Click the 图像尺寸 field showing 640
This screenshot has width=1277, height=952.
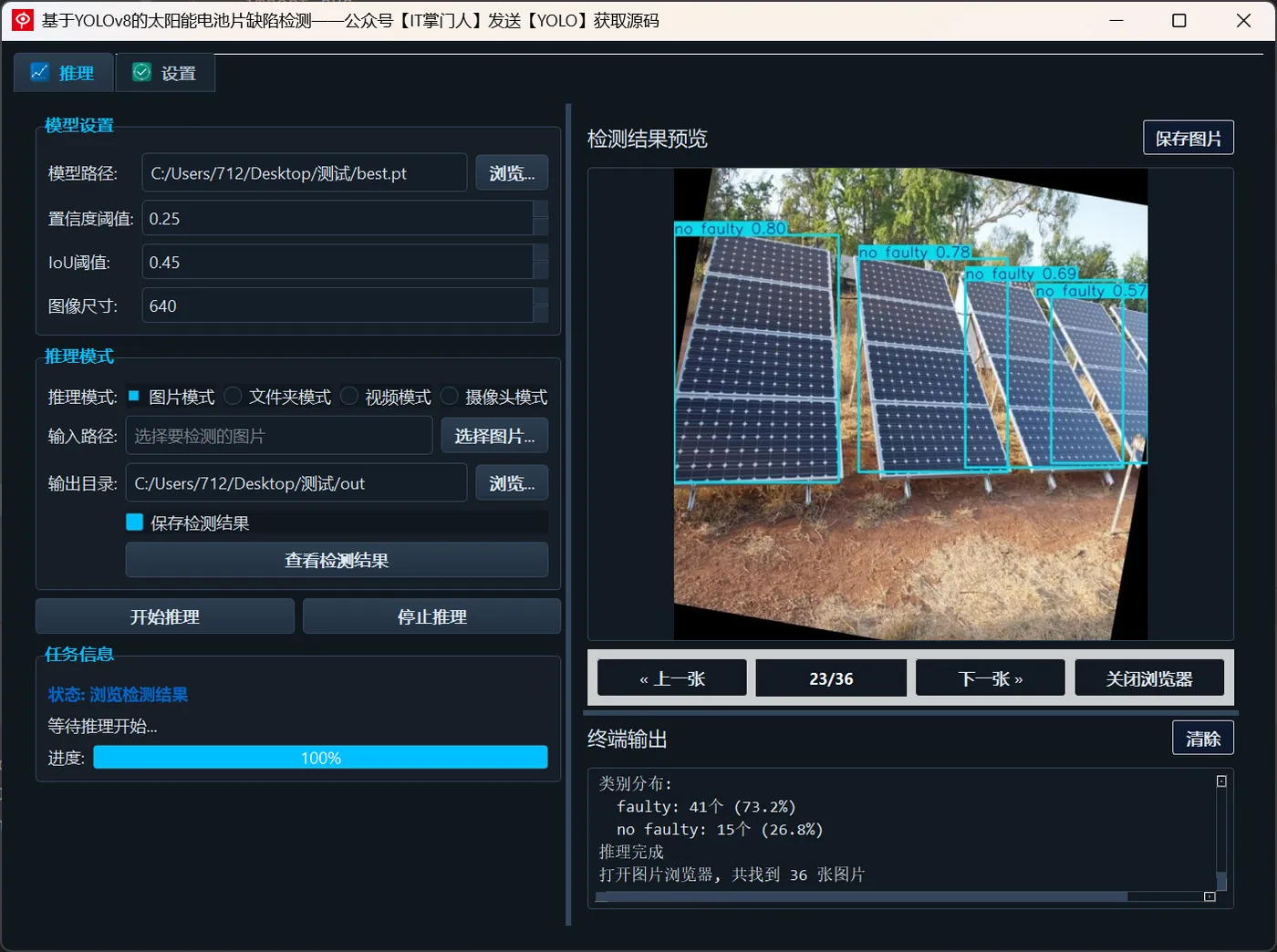tap(337, 306)
